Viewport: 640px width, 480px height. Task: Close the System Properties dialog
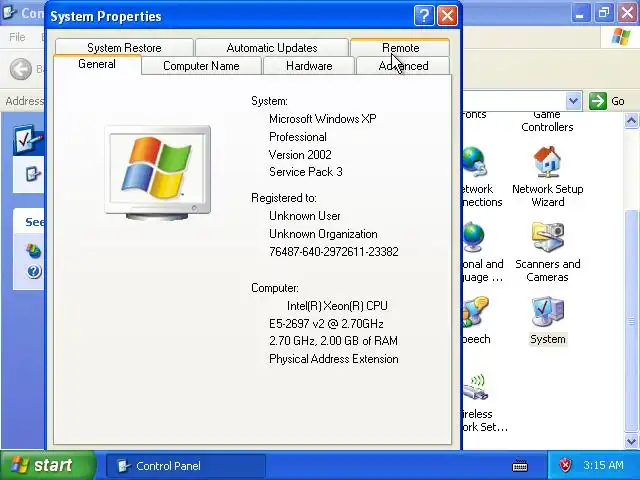coord(447,16)
